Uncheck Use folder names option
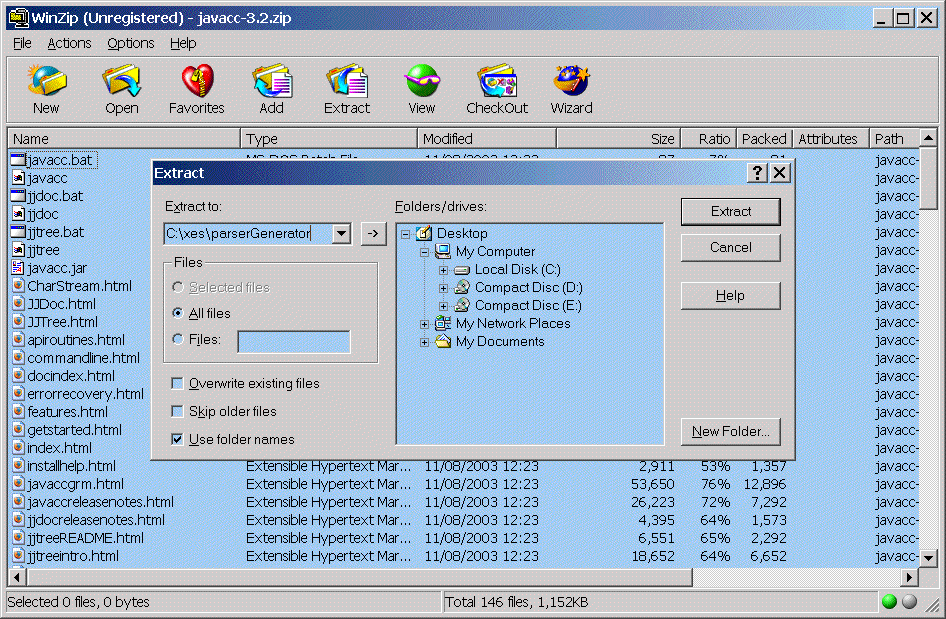The height and width of the screenshot is (619, 946). pos(177,440)
